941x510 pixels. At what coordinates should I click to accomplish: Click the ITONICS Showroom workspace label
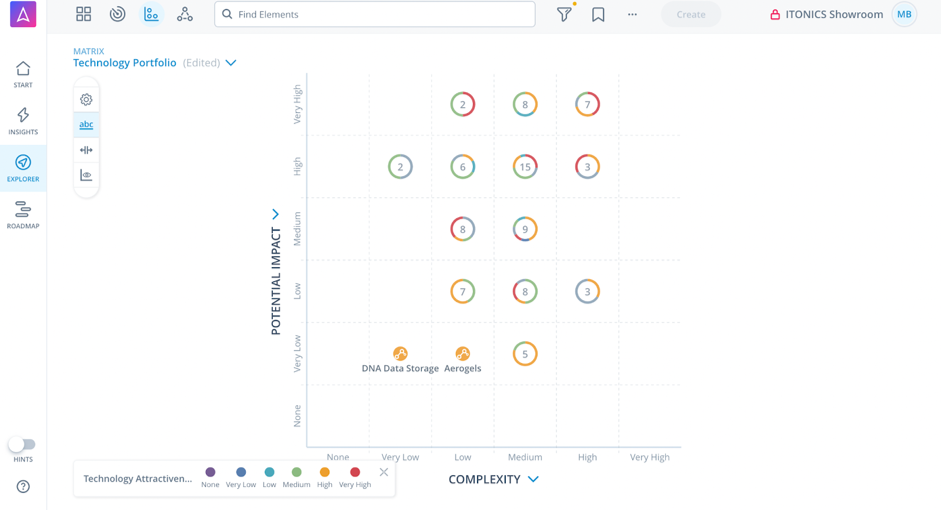point(834,14)
